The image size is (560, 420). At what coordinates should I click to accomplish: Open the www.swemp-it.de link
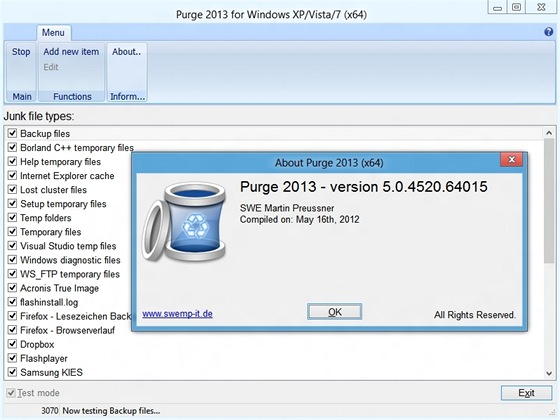[178, 314]
